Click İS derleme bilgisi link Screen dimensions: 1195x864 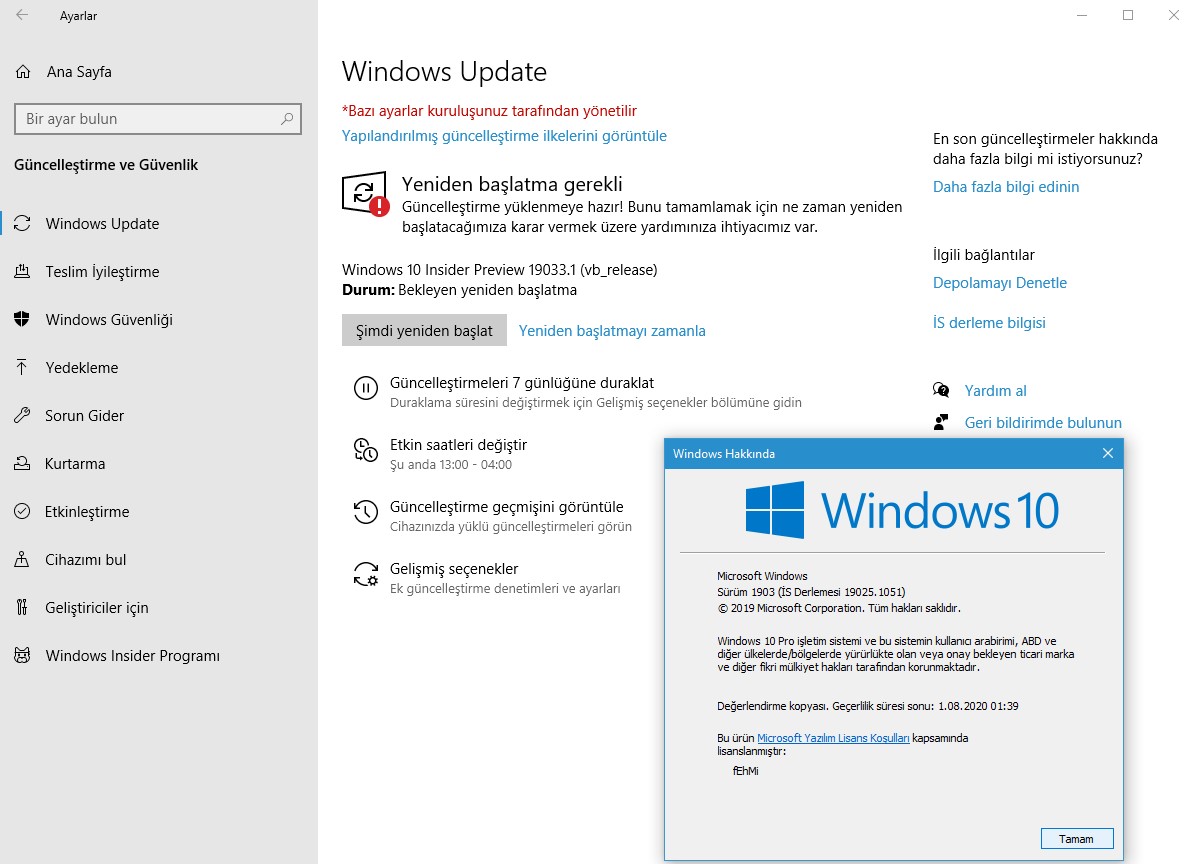[x=989, y=322]
